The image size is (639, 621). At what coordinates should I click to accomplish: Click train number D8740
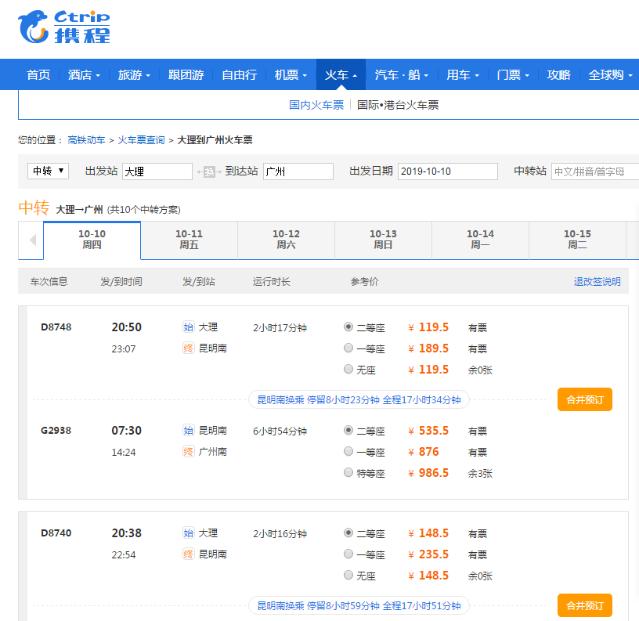tap(56, 533)
